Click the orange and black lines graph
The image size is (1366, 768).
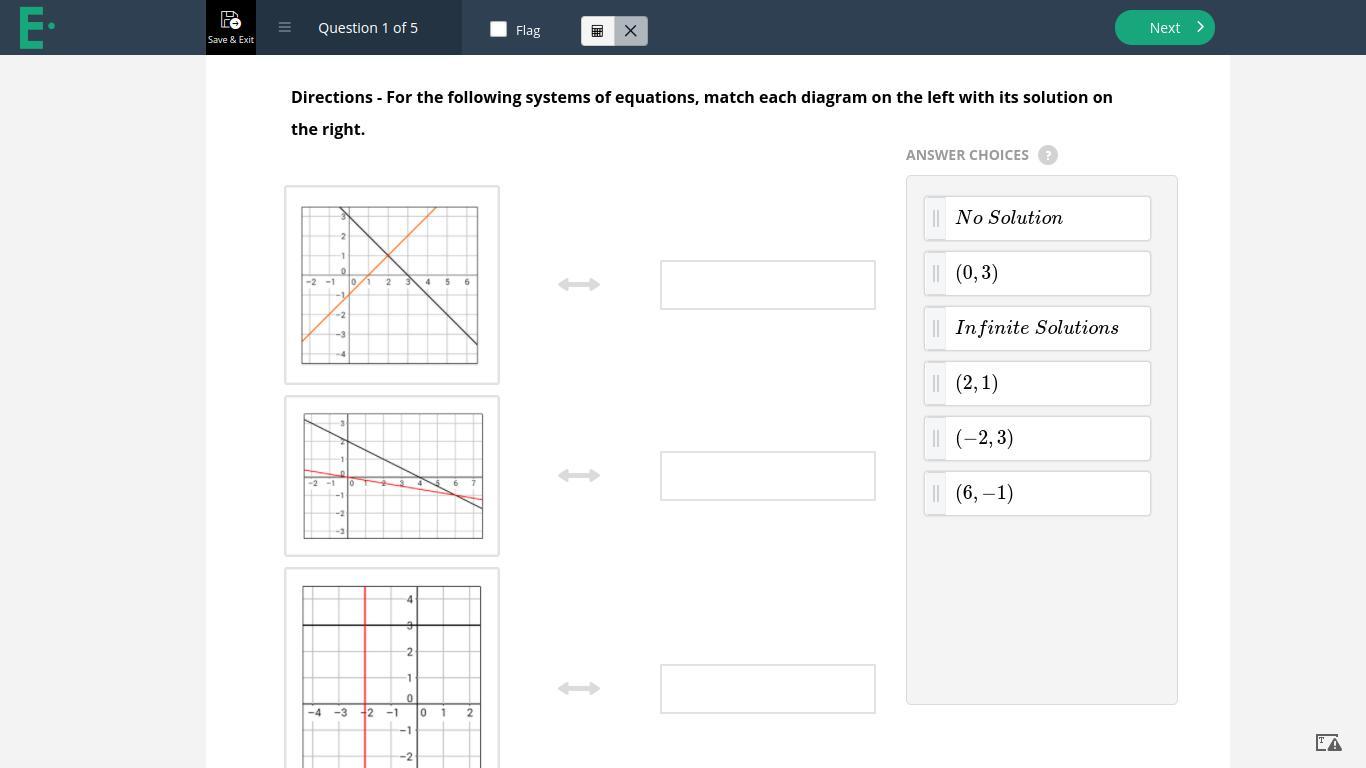(391, 285)
